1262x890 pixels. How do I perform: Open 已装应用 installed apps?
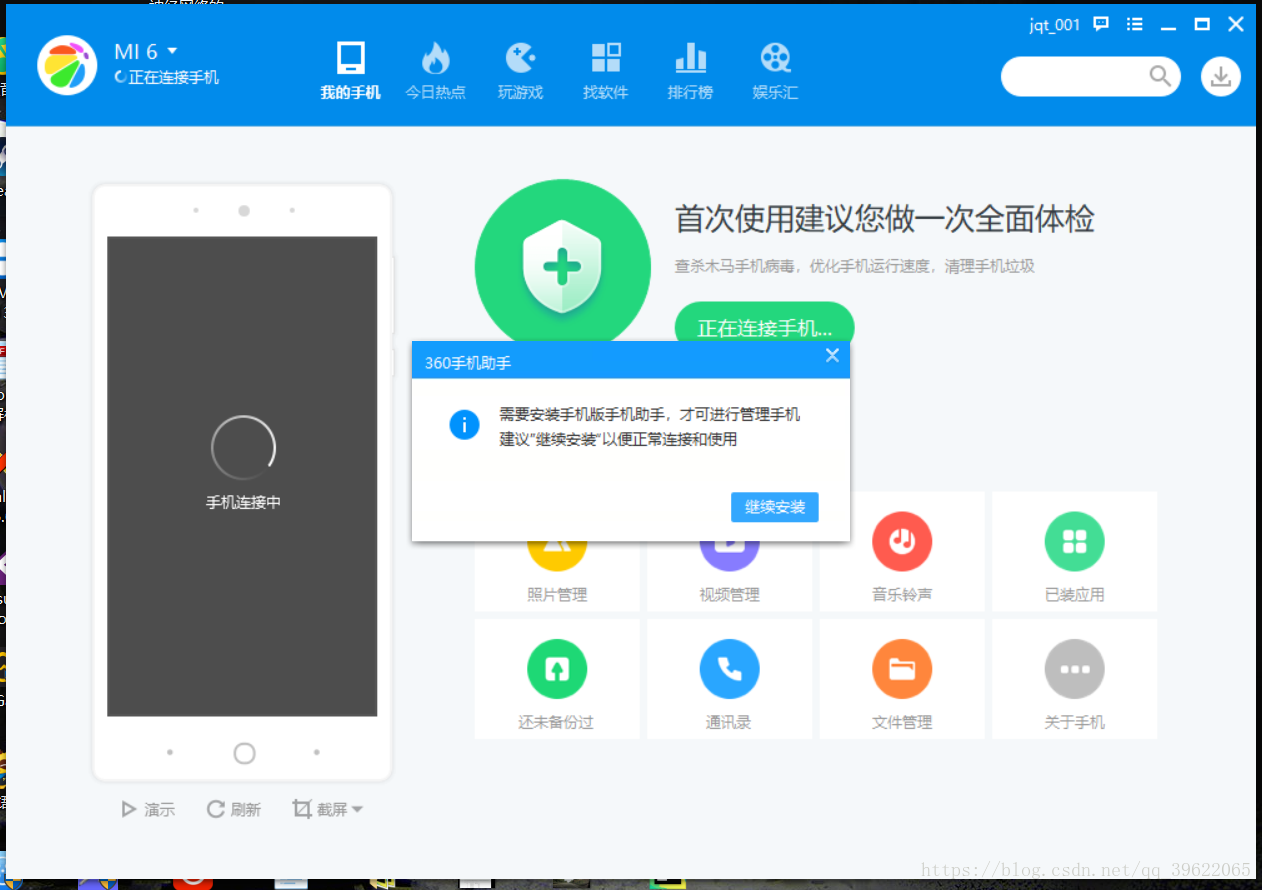(x=1074, y=551)
